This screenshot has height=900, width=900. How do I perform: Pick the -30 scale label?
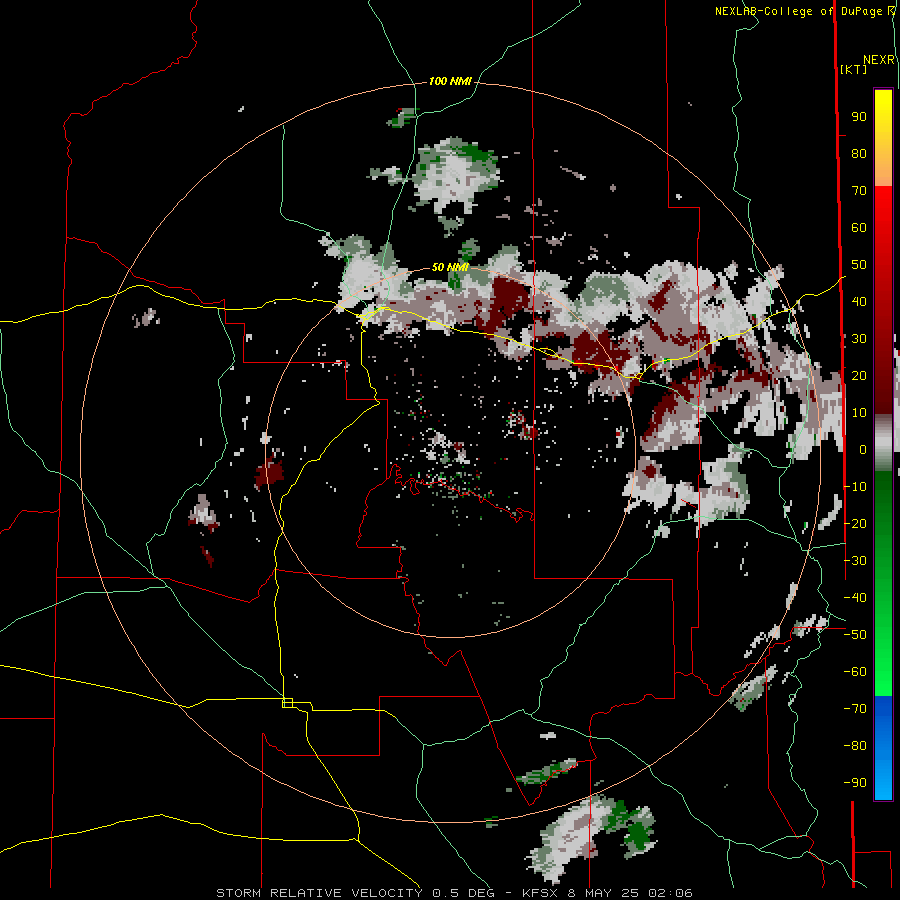(x=855, y=561)
